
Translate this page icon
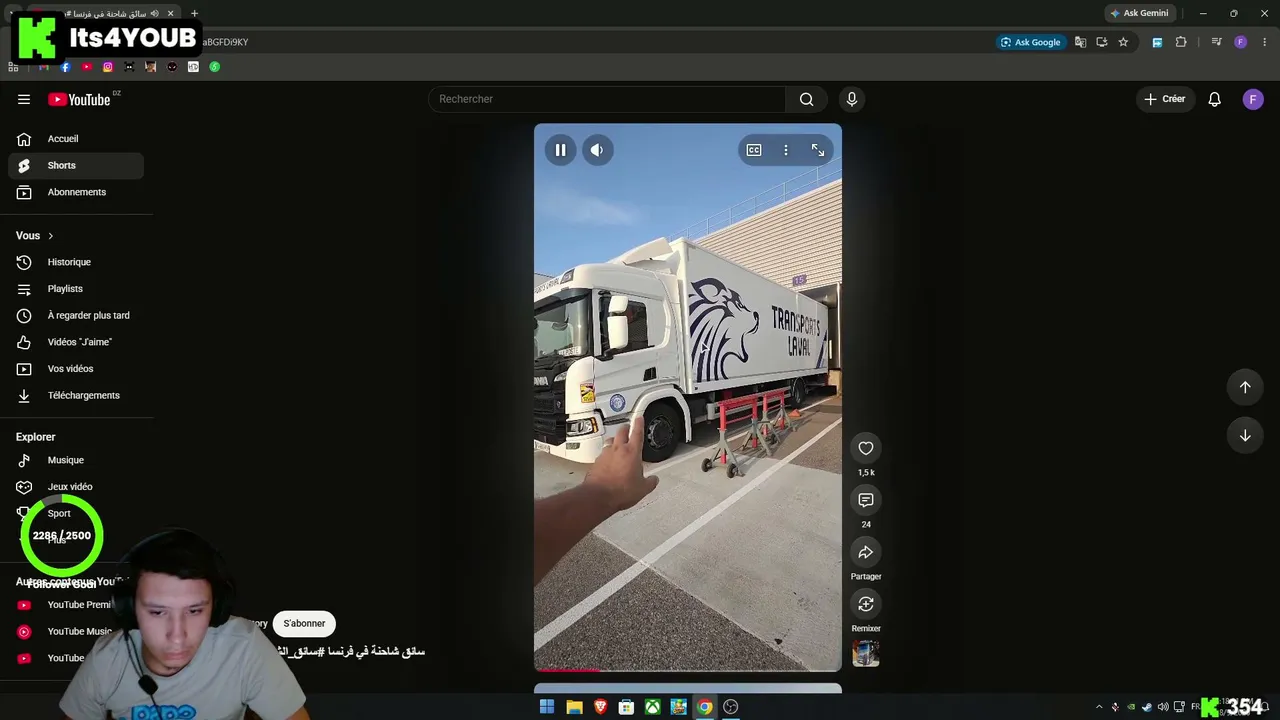[1080, 42]
